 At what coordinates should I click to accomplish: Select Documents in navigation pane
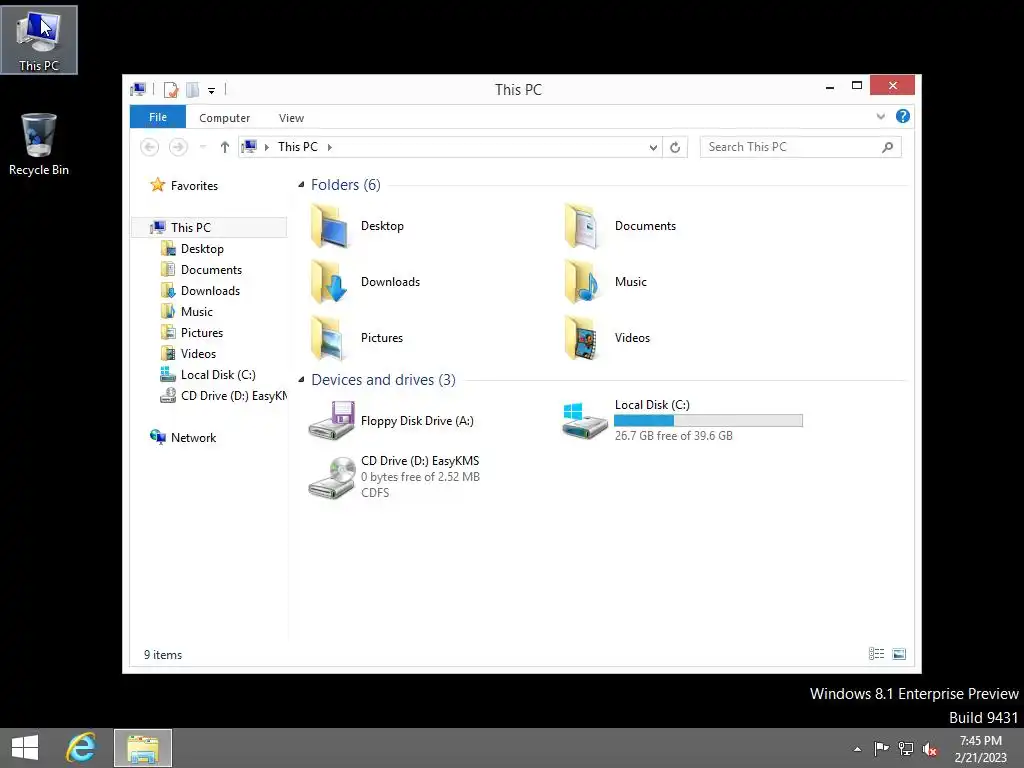[201, 270]
